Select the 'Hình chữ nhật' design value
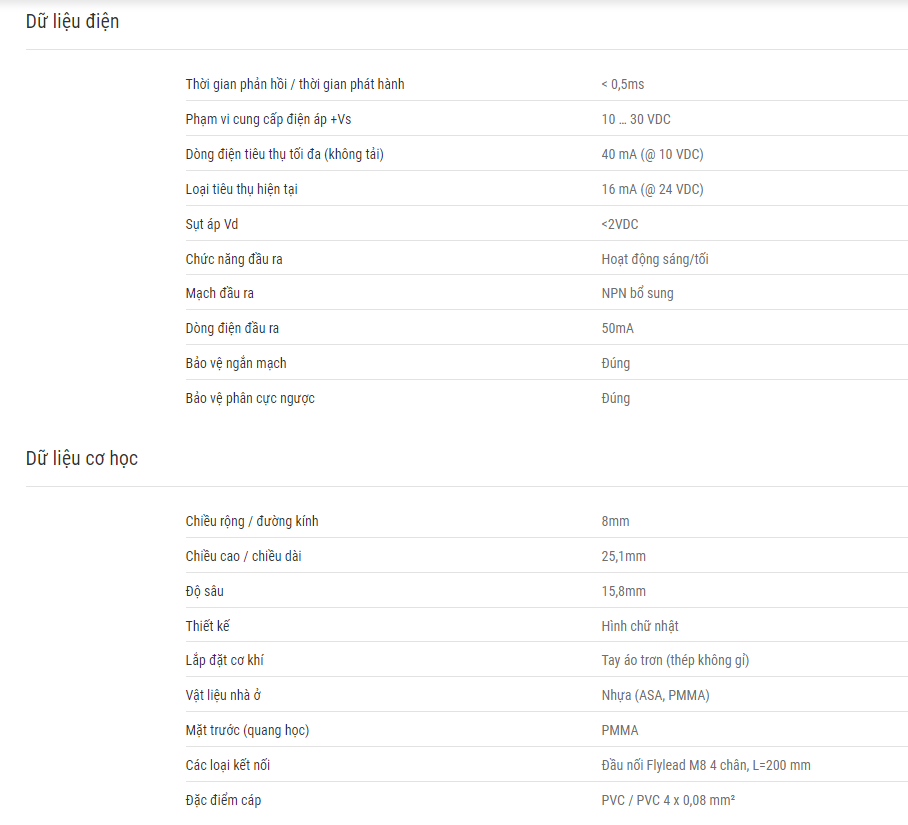908x825 pixels. tap(640, 626)
